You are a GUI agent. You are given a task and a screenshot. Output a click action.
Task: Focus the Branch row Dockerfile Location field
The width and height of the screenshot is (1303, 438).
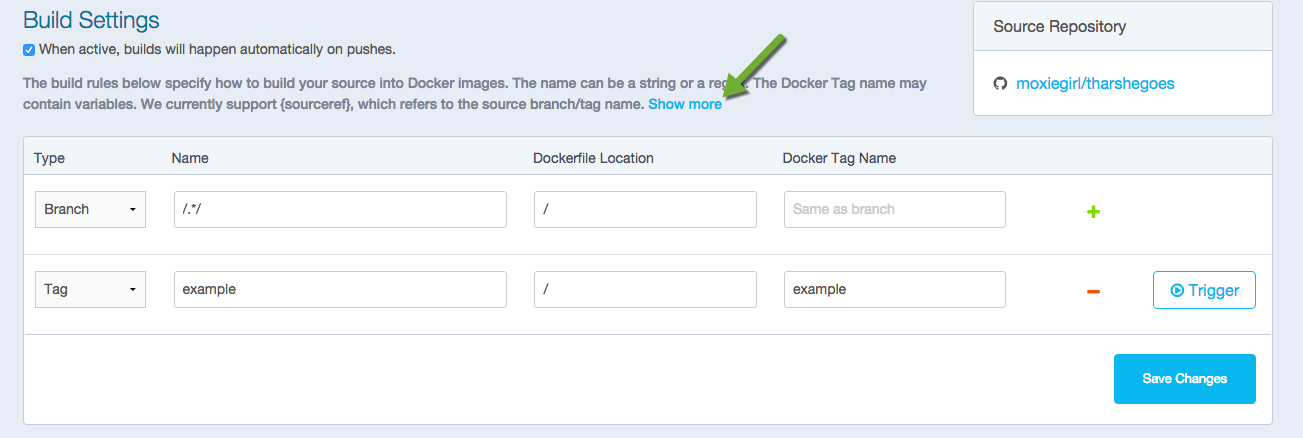645,210
